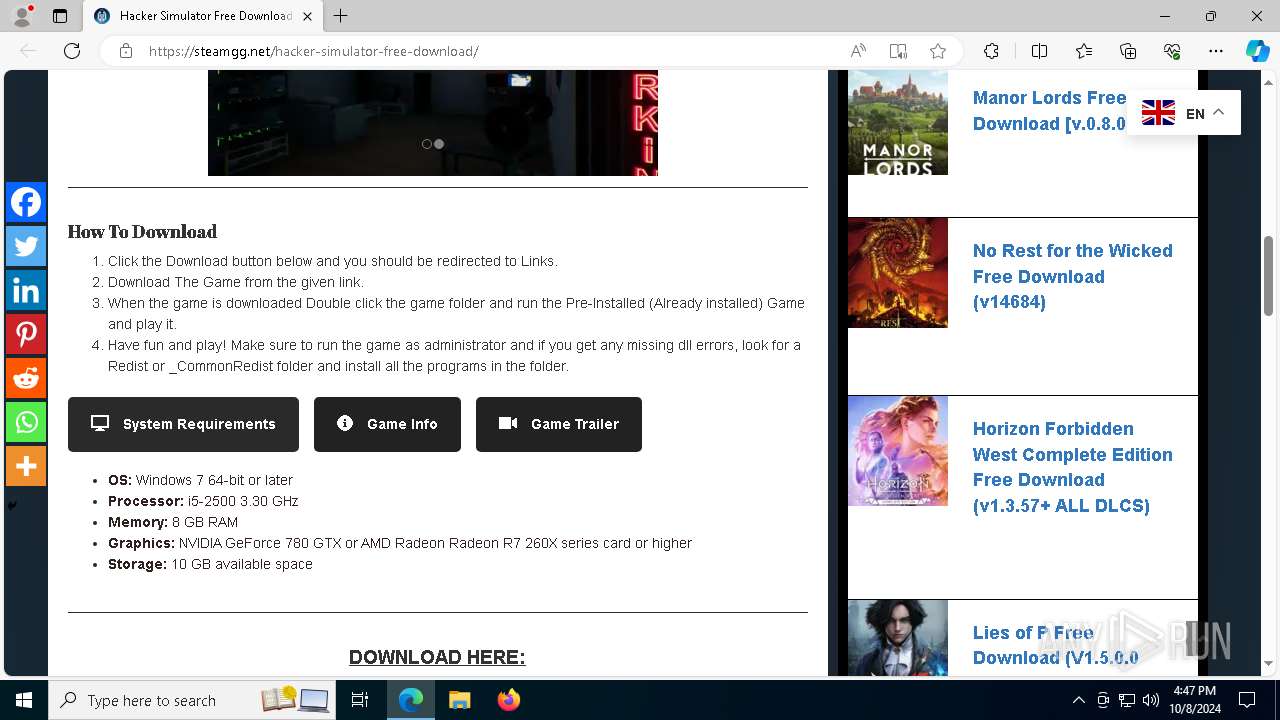
Task: Select 'How To Download' heading
Action: coord(142,231)
